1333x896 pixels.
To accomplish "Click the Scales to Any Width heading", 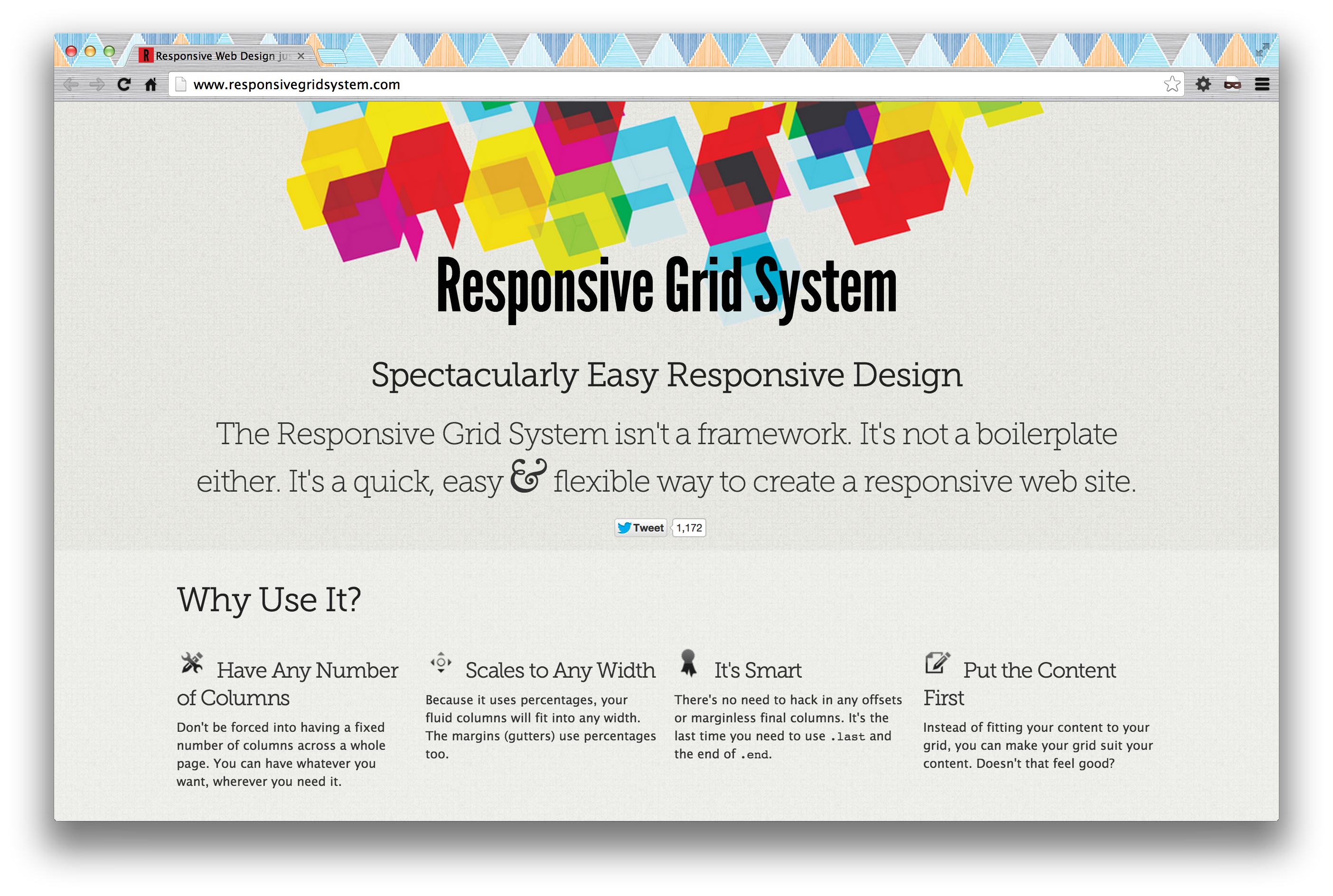I will click(560, 670).
